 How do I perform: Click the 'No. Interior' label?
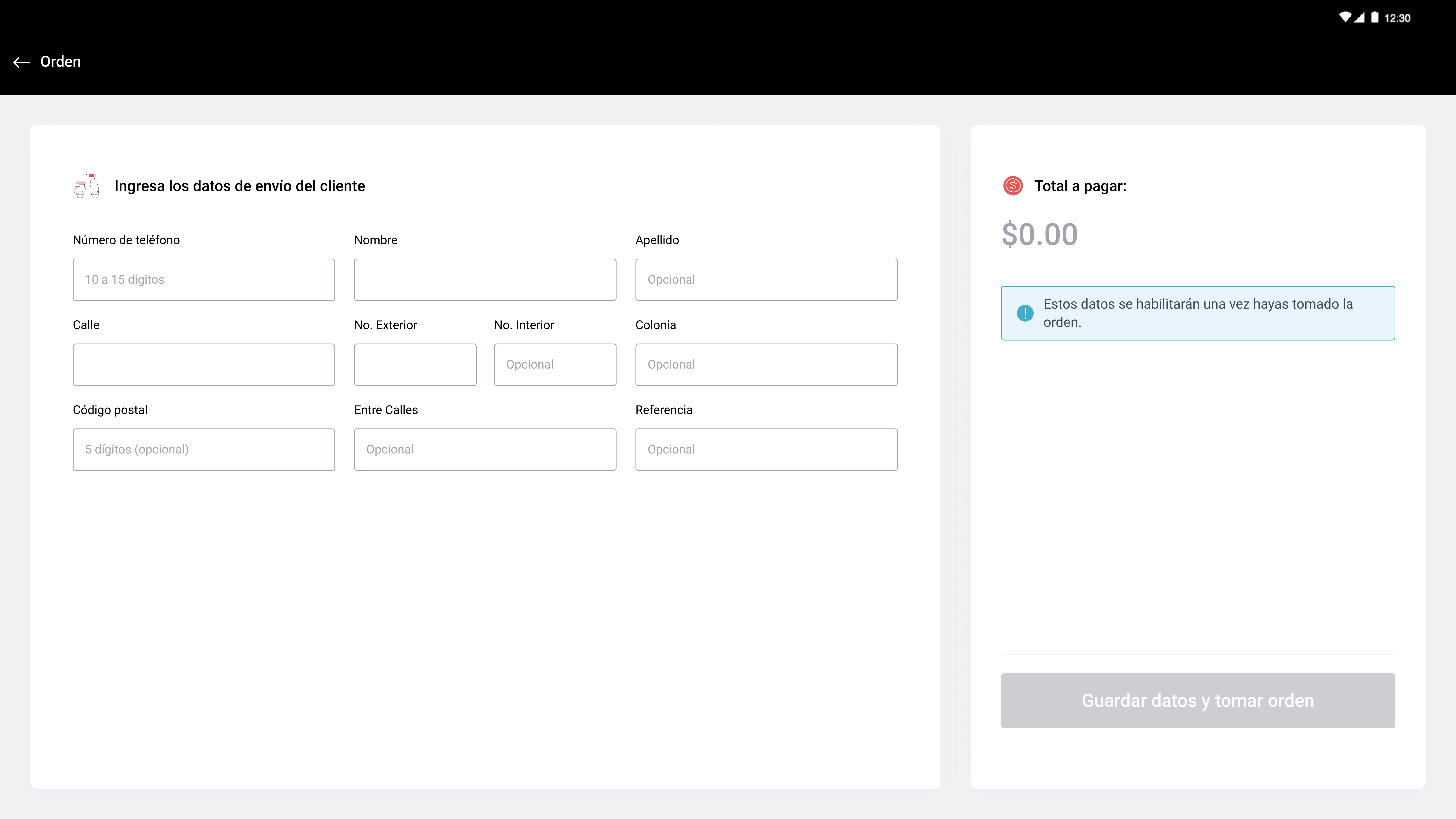[524, 325]
